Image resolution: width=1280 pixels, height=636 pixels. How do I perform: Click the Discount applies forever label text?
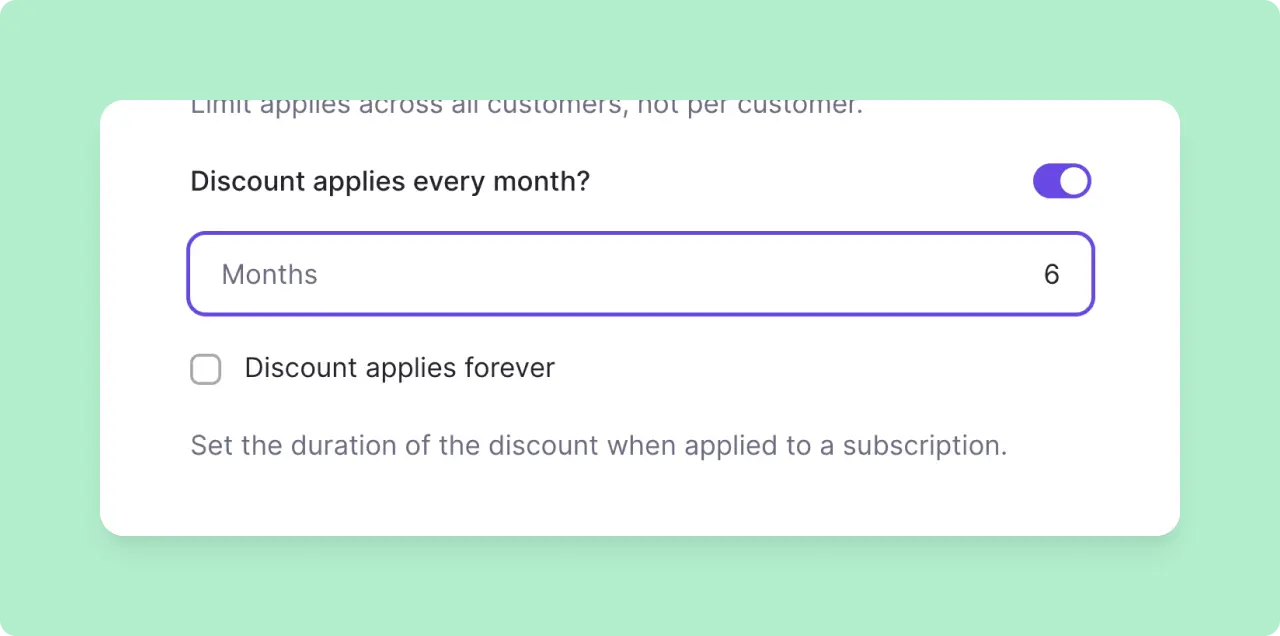(399, 368)
